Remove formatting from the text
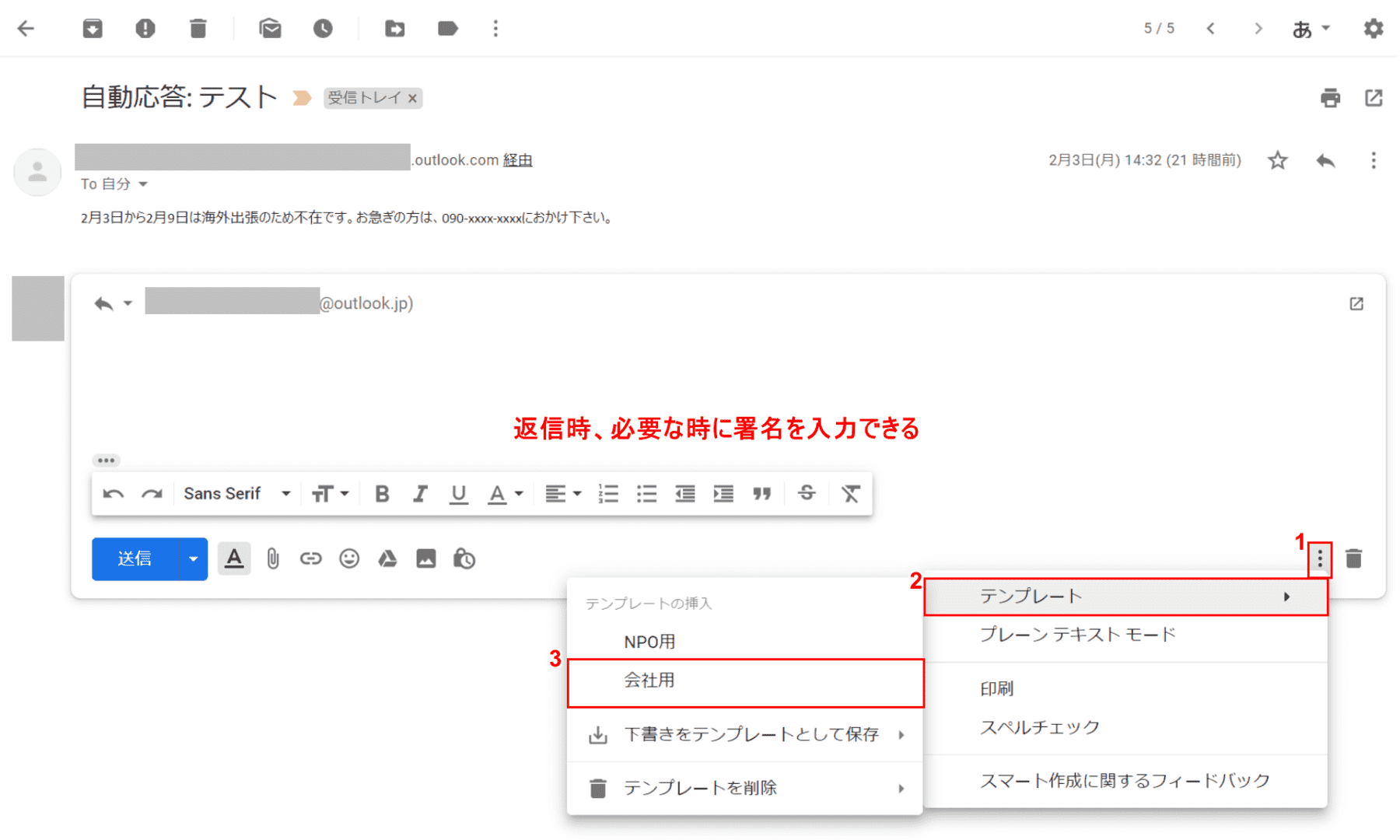 (x=851, y=494)
